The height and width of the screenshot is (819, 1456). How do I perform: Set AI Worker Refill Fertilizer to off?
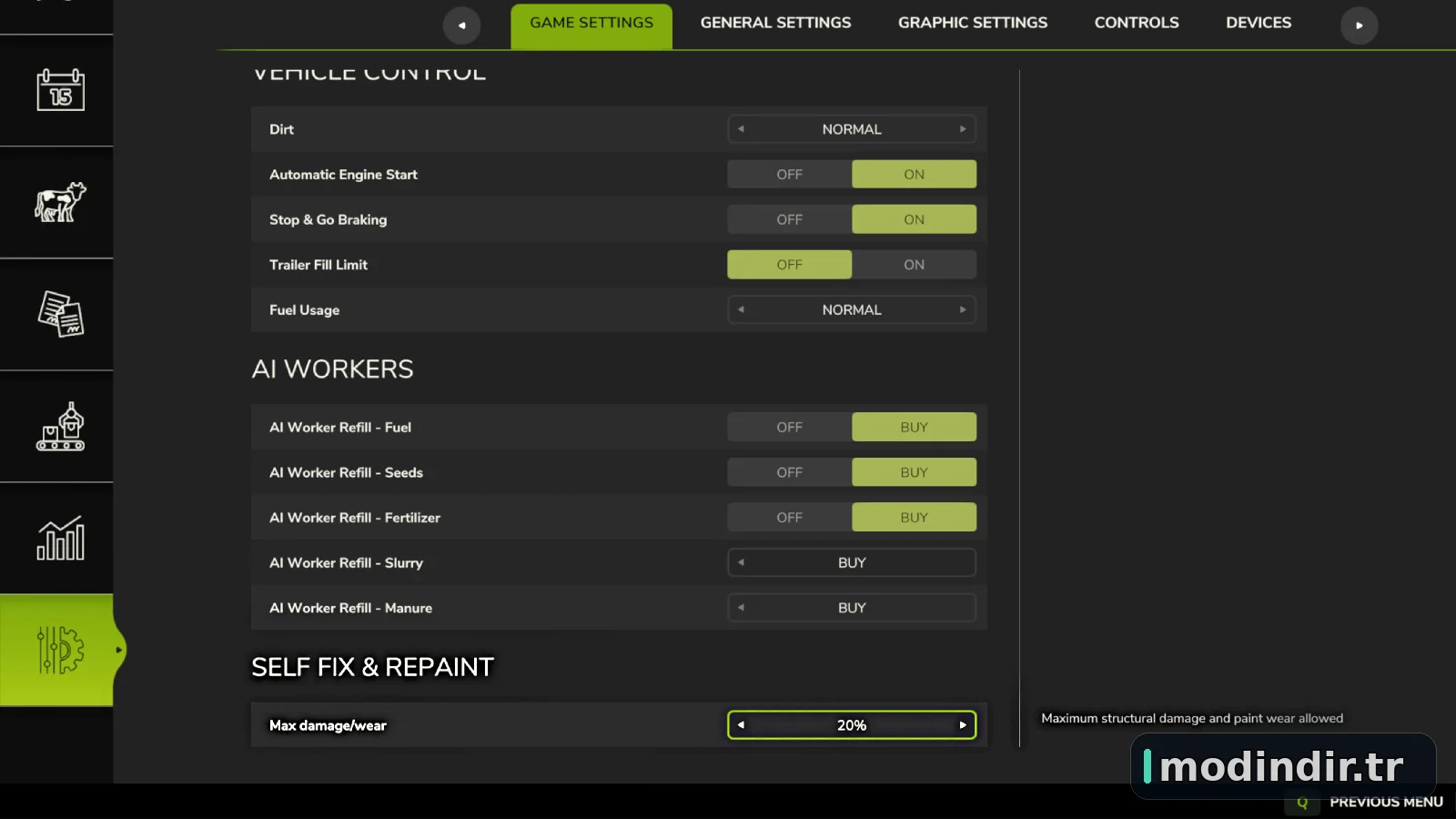pyautogui.click(x=789, y=517)
